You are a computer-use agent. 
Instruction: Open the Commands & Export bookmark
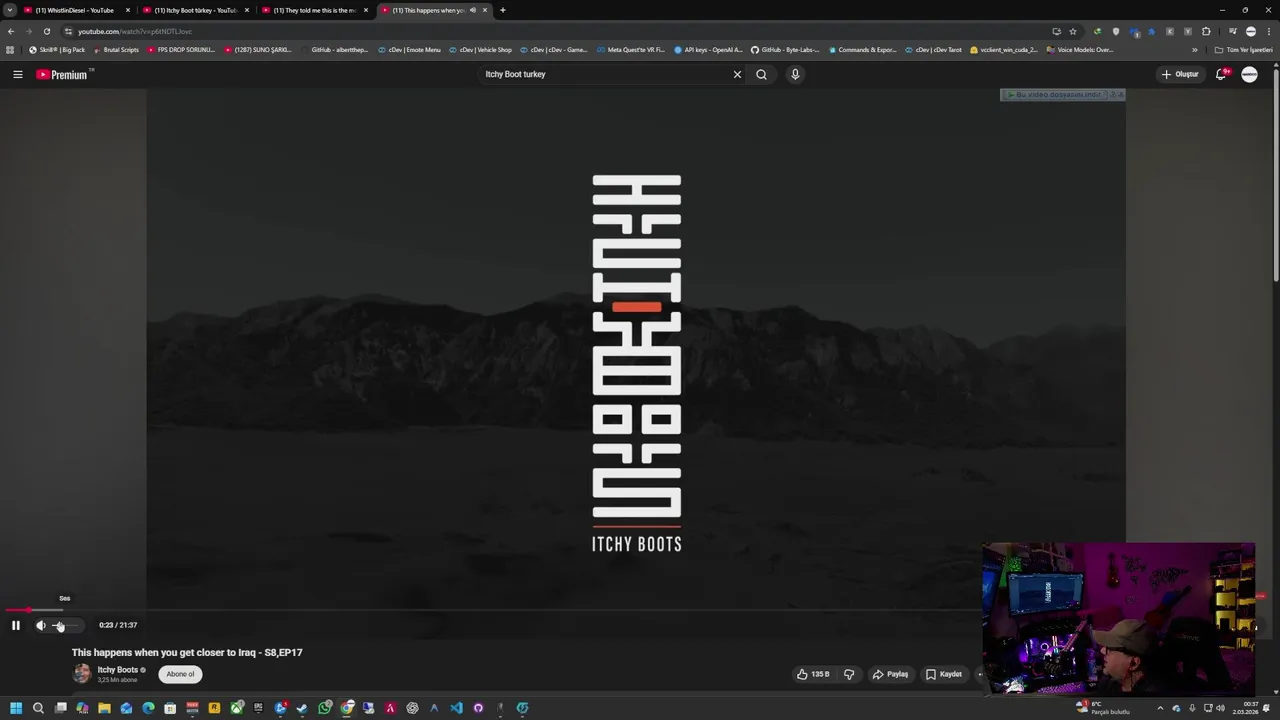pos(863,50)
